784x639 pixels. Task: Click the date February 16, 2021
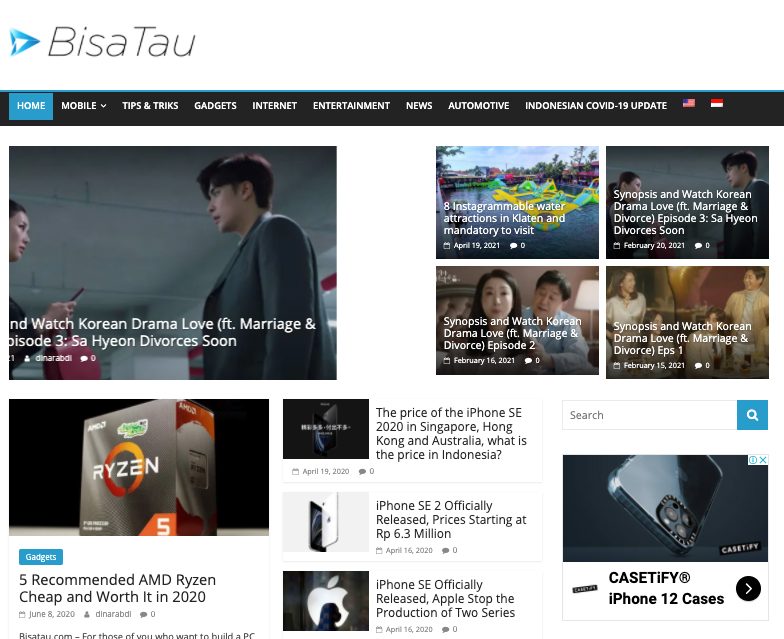pyautogui.click(x=484, y=360)
